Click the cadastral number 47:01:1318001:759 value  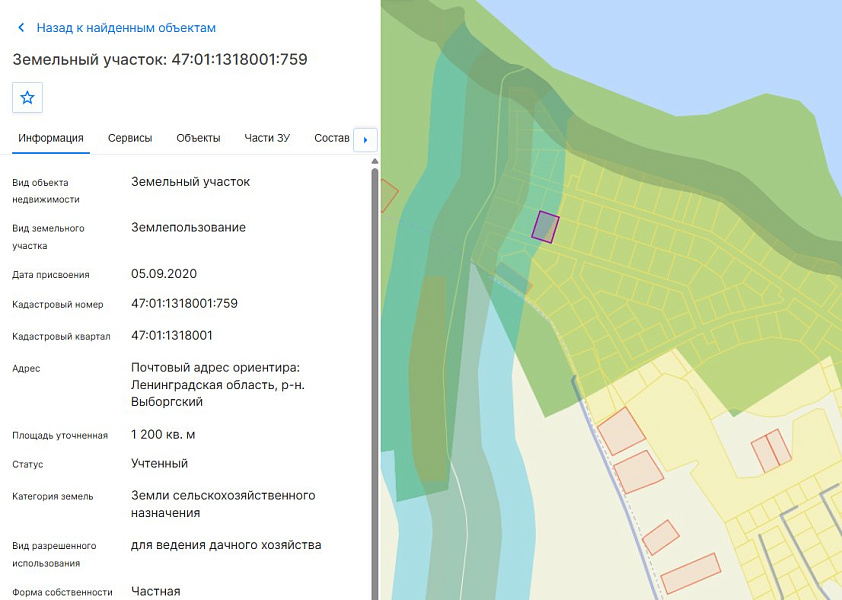(184, 303)
